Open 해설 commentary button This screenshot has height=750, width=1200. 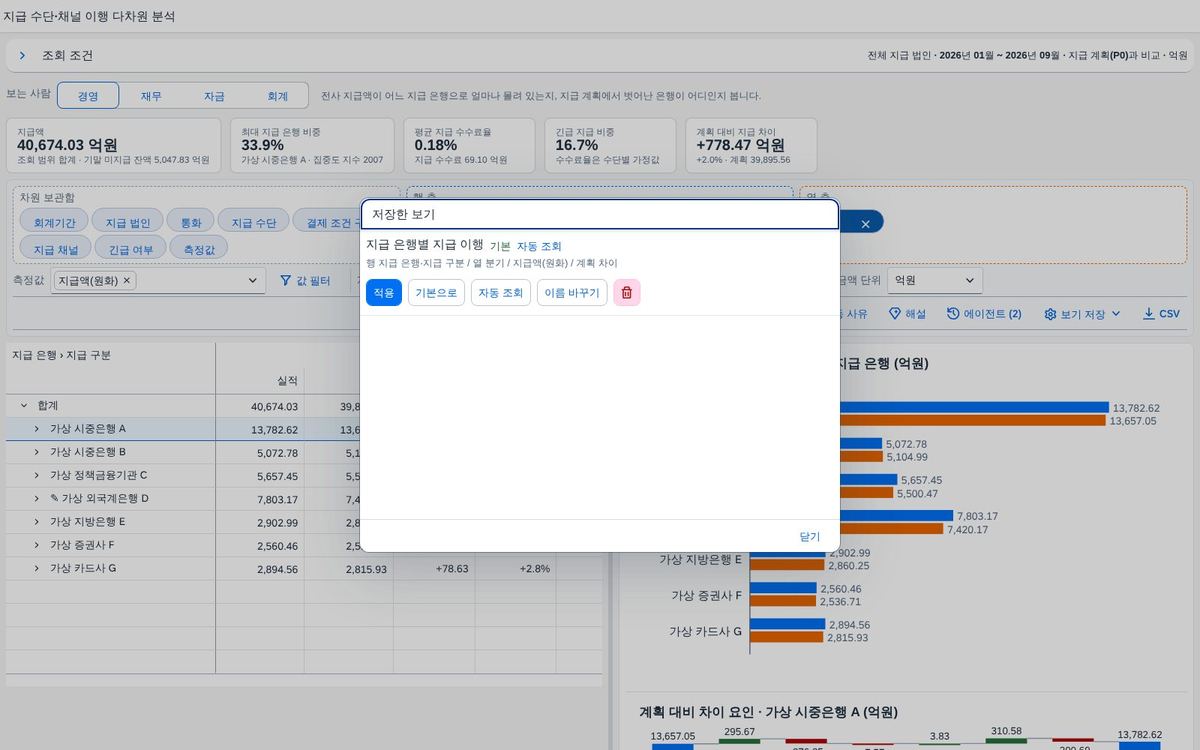point(907,314)
